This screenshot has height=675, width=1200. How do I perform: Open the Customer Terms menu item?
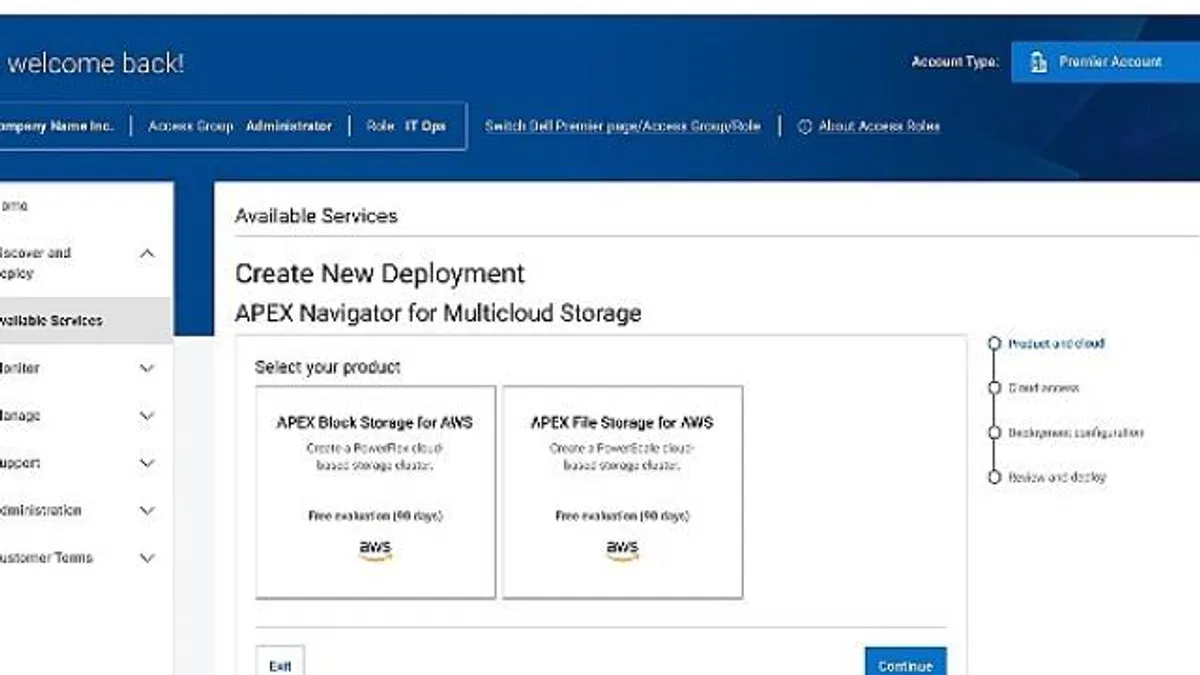[46, 557]
